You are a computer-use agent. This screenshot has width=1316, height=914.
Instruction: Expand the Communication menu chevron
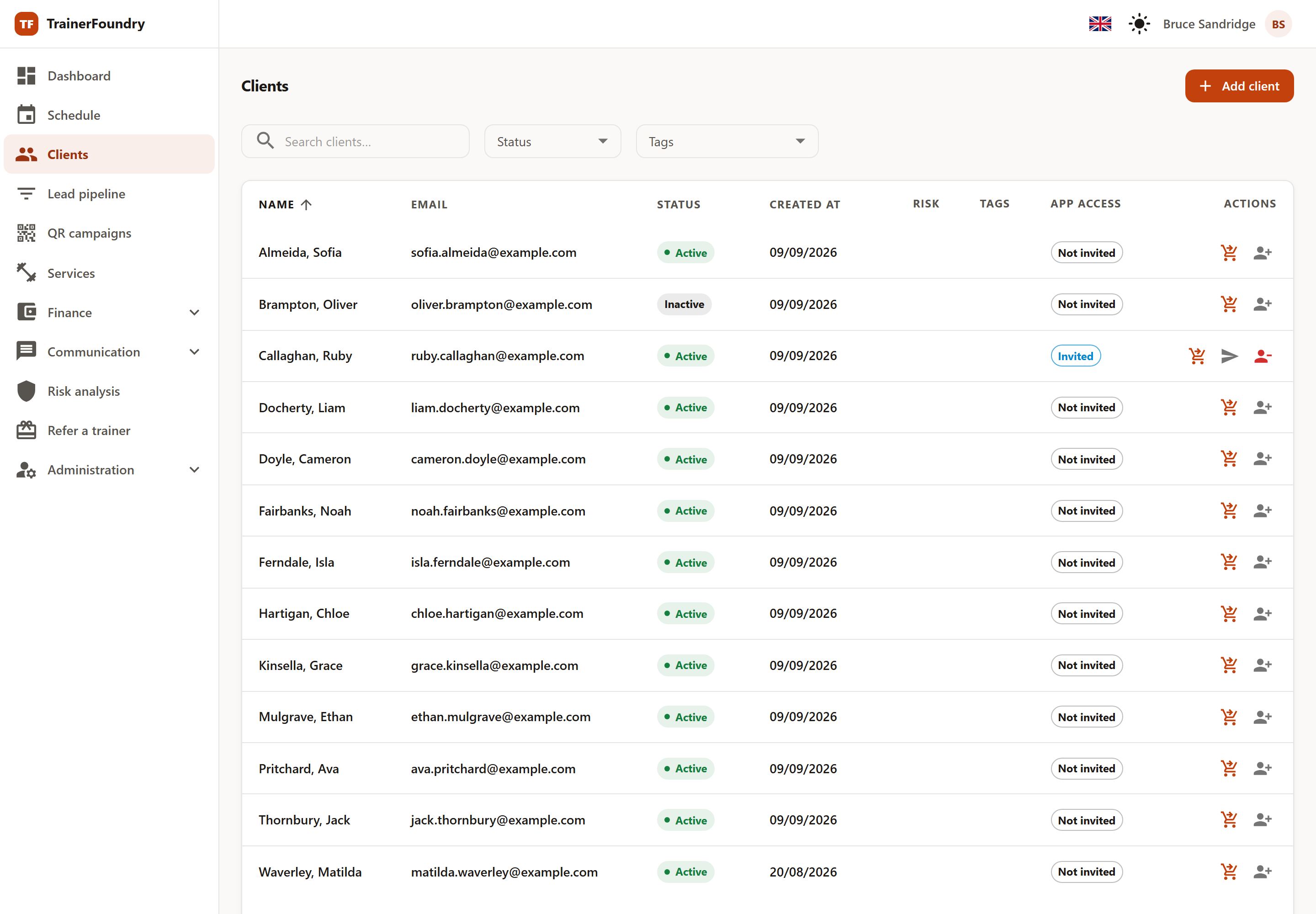click(x=195, y=351)
